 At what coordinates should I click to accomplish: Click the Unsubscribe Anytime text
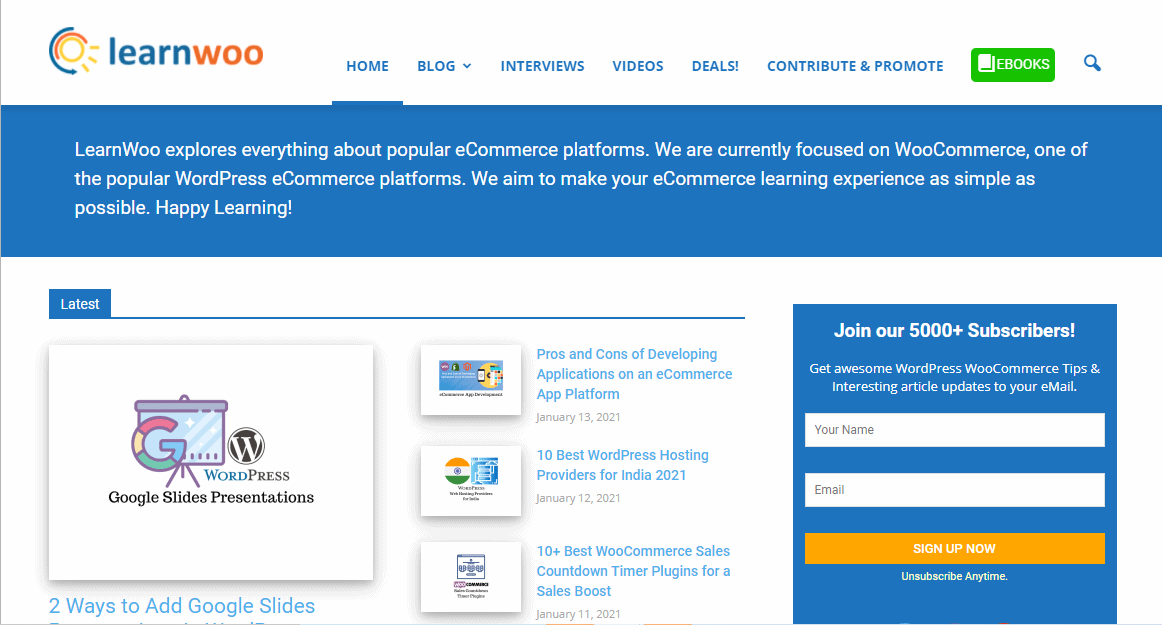[x=954, y=576]
